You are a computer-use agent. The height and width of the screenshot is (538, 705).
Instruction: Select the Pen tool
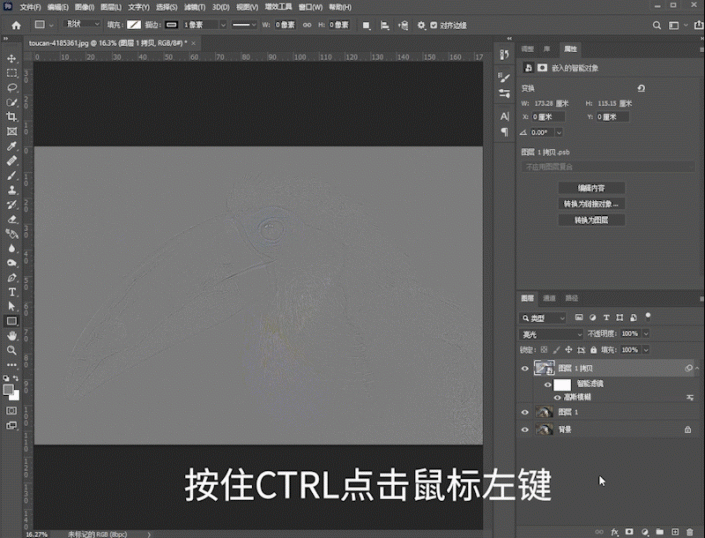click(12, 277)
